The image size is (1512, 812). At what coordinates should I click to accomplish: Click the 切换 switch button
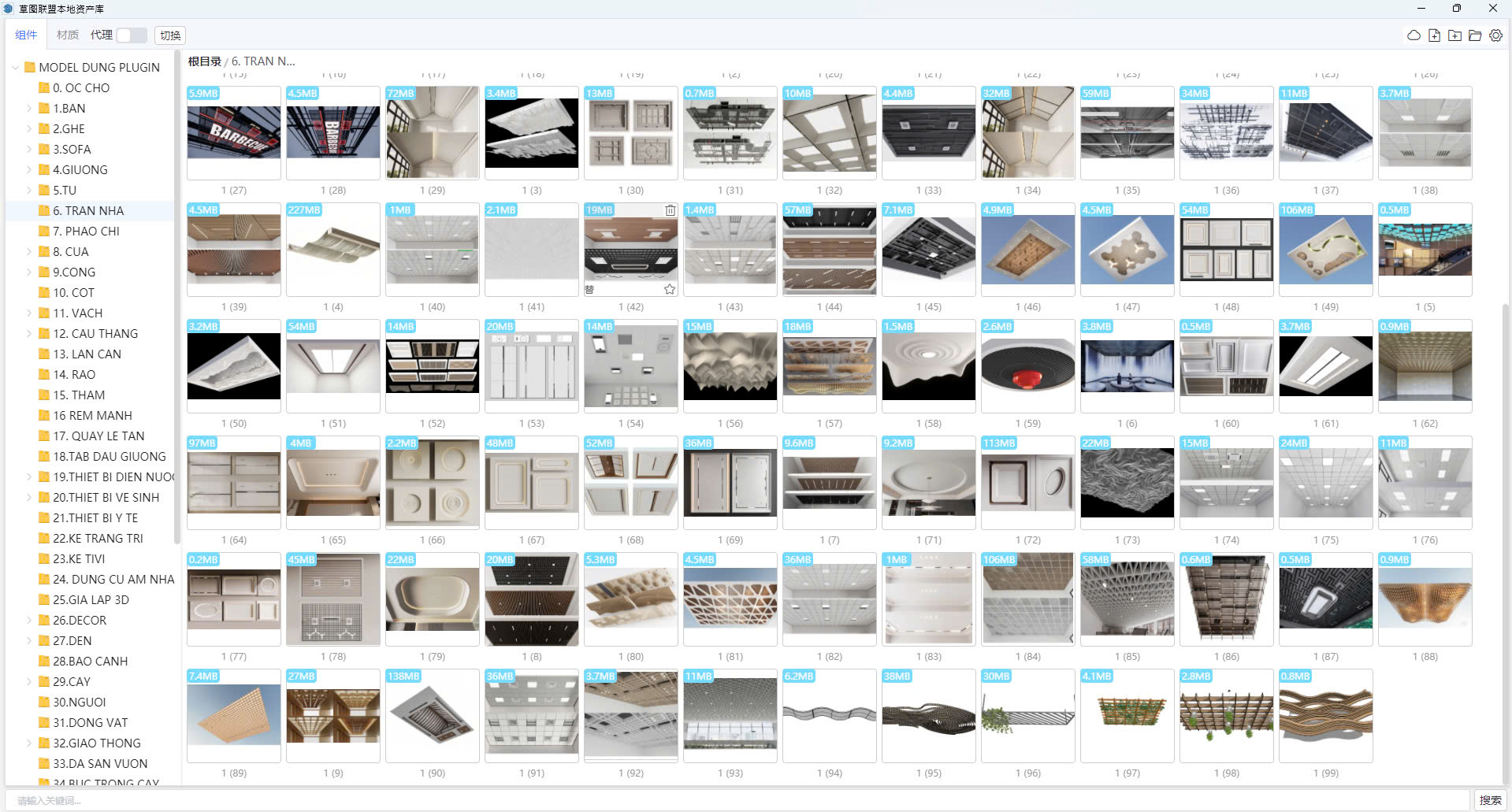(170, 35)
